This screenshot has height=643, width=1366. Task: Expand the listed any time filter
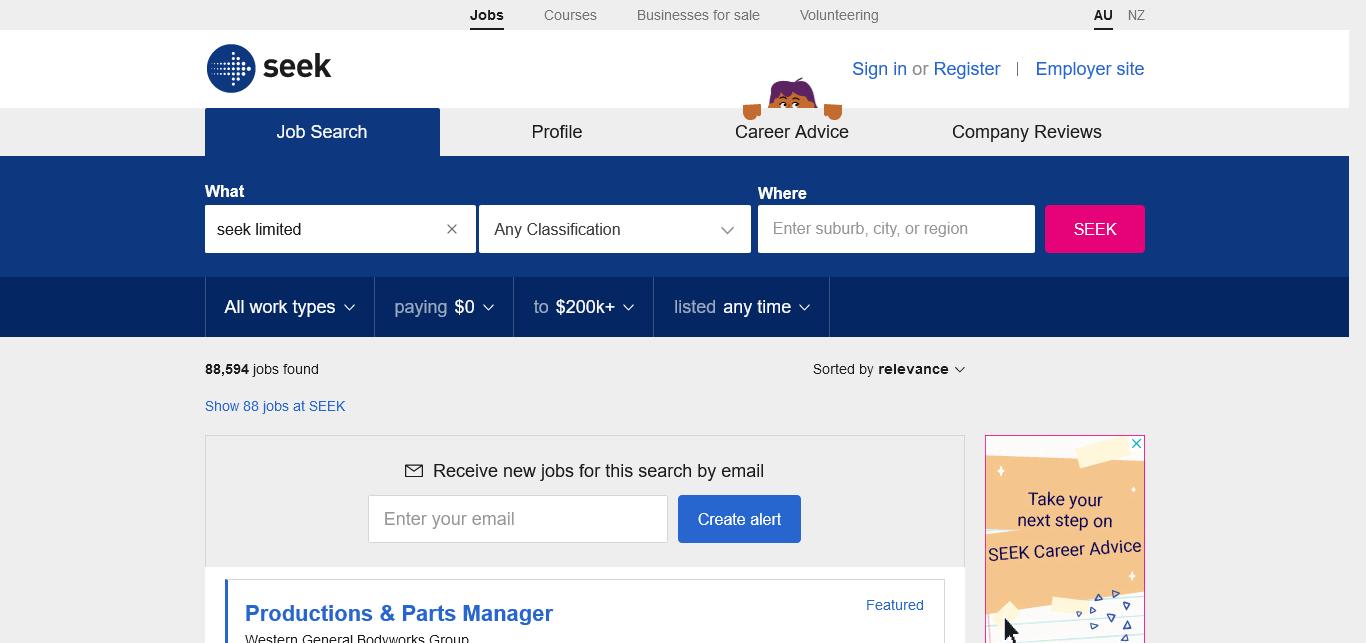(741, 307)
